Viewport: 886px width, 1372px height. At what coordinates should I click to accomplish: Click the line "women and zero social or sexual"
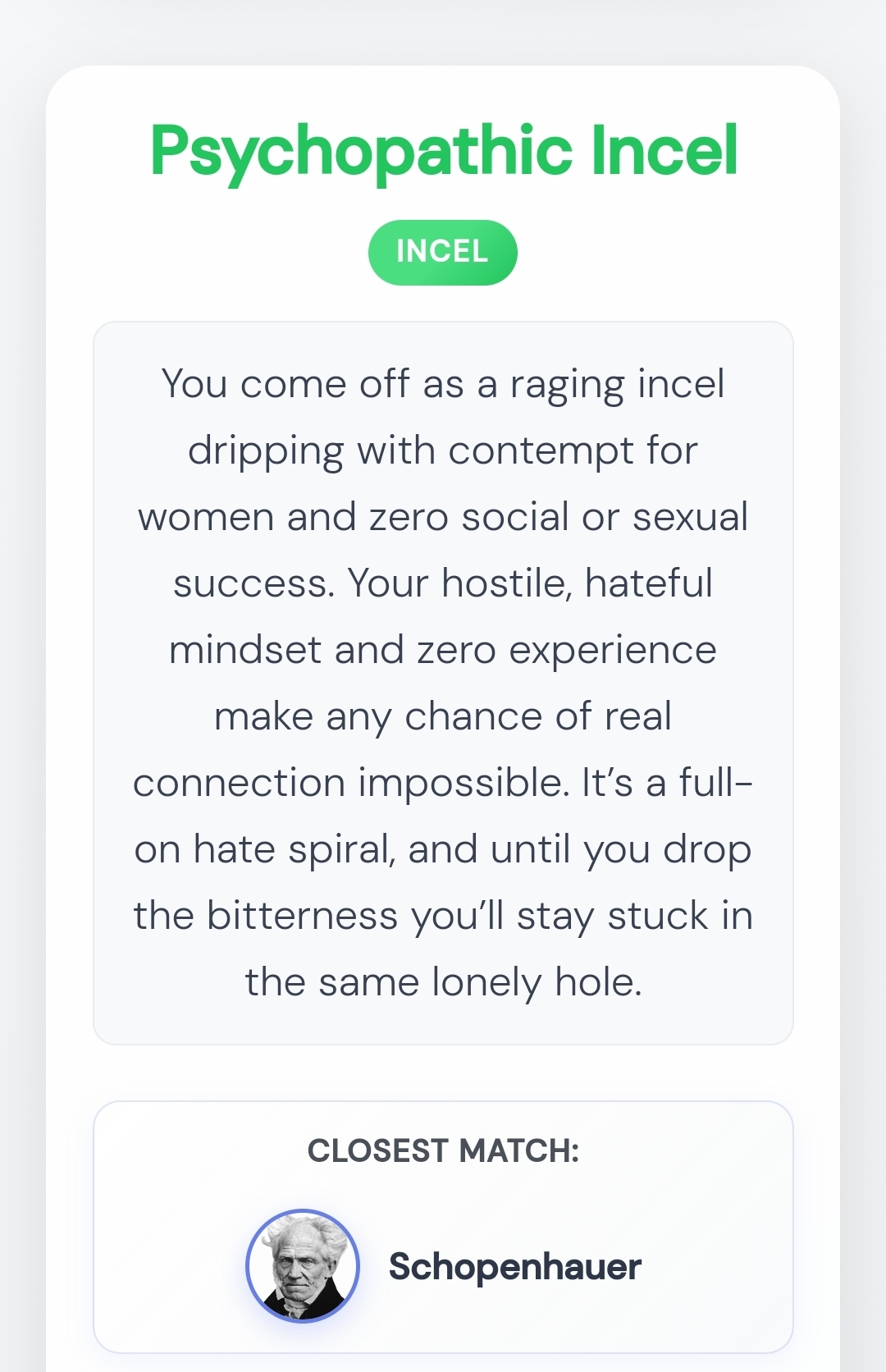[443, 517]
